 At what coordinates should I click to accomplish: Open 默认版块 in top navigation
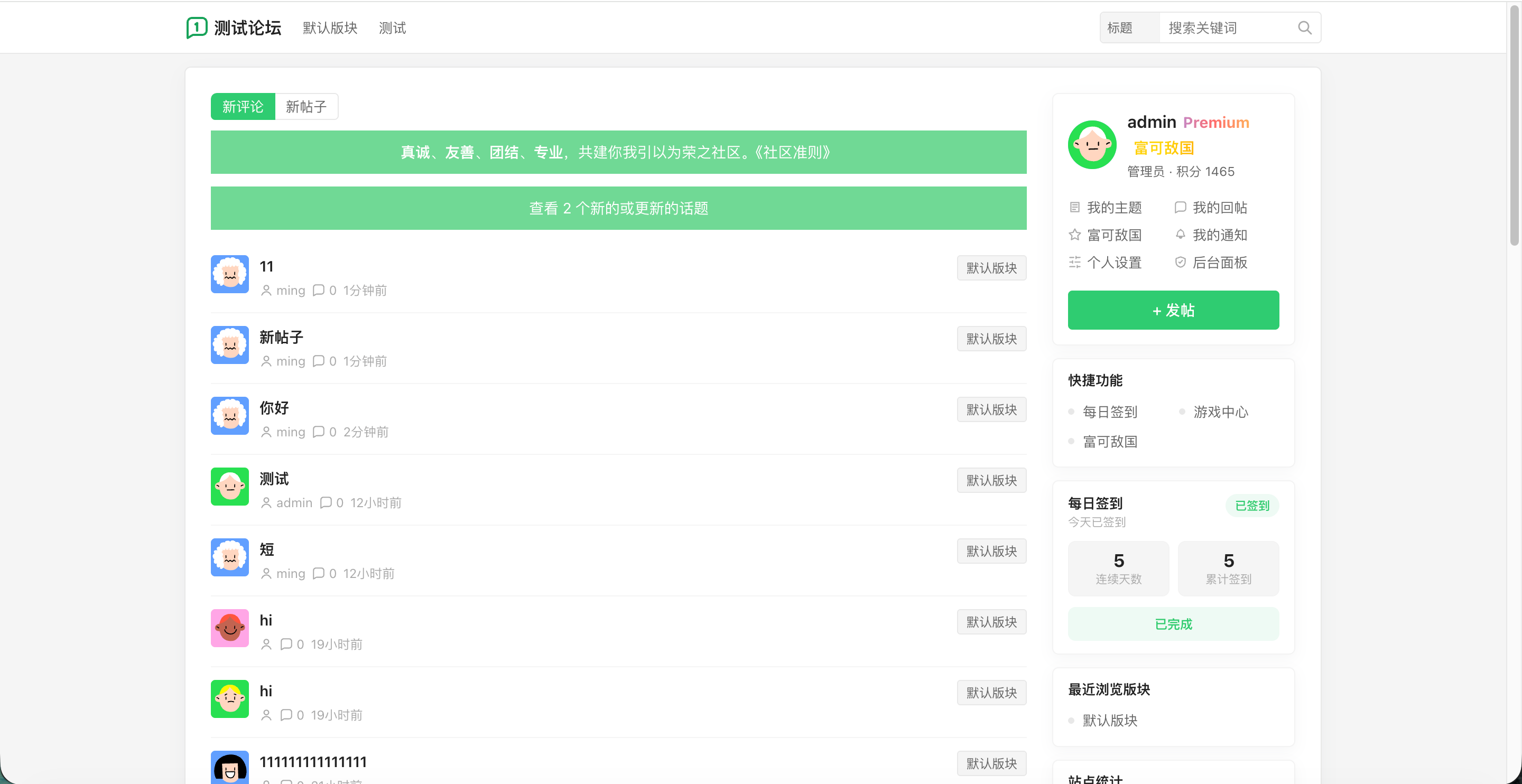(330, 28)
